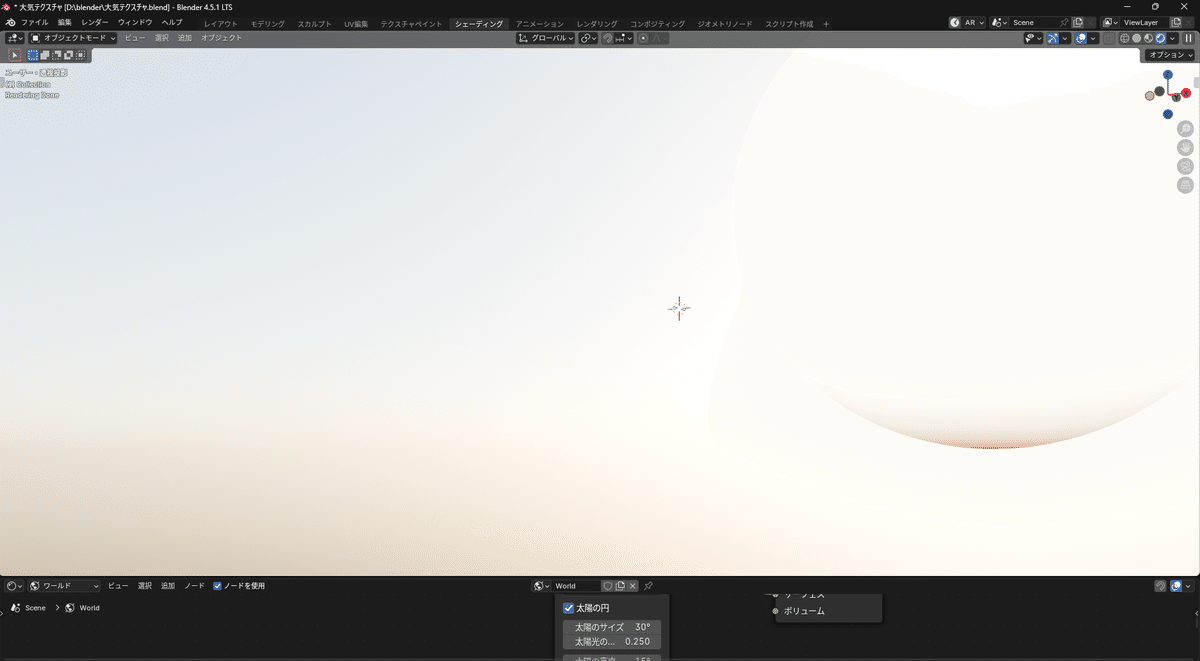This screenshot has width=1200, height=661.
Task: Switch to the モデリング workspace tab
Action: [267, 23]
